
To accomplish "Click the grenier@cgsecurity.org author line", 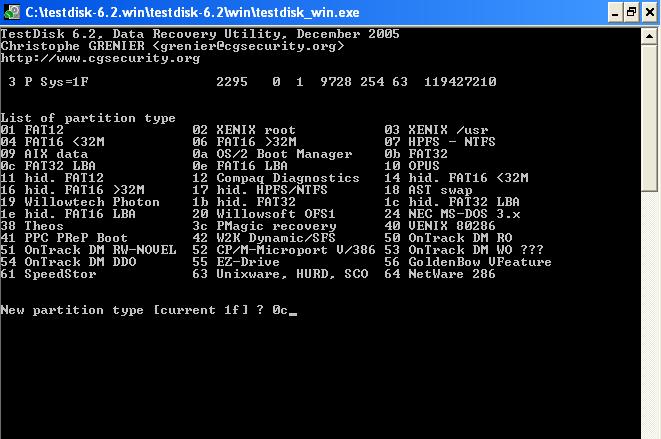I will [172, 46].
